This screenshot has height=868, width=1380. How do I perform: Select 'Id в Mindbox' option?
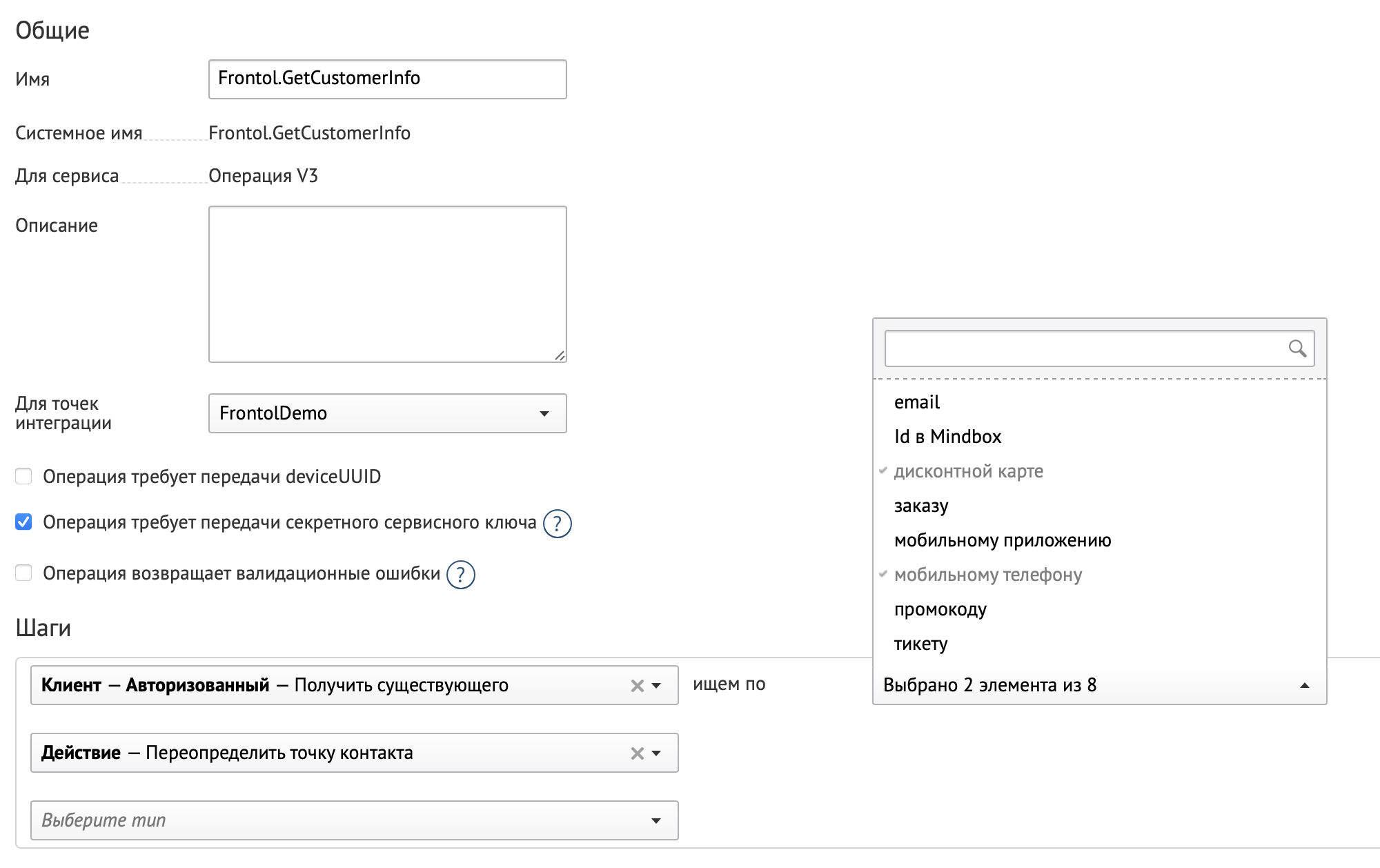(1100, 437)
